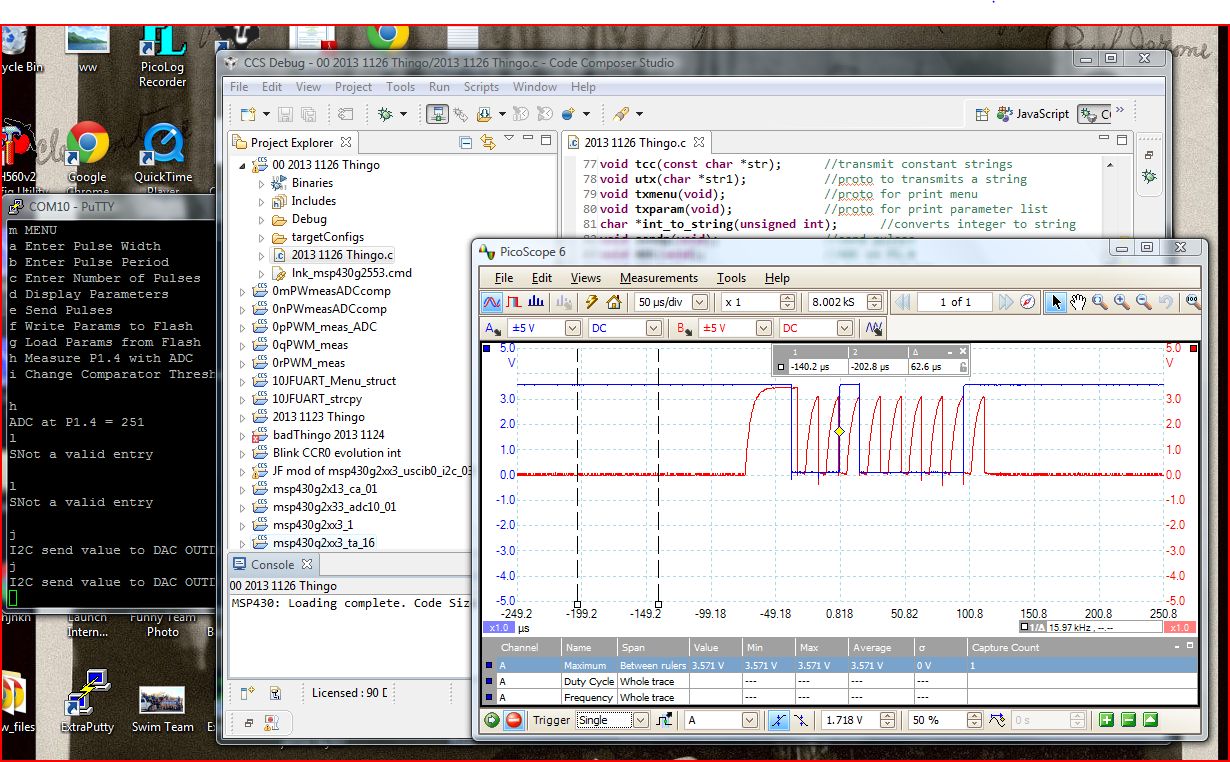This screenshot has width=1230, height=762.
Task: Click the yellow diamond trigger marker
Action: (840, 431)
